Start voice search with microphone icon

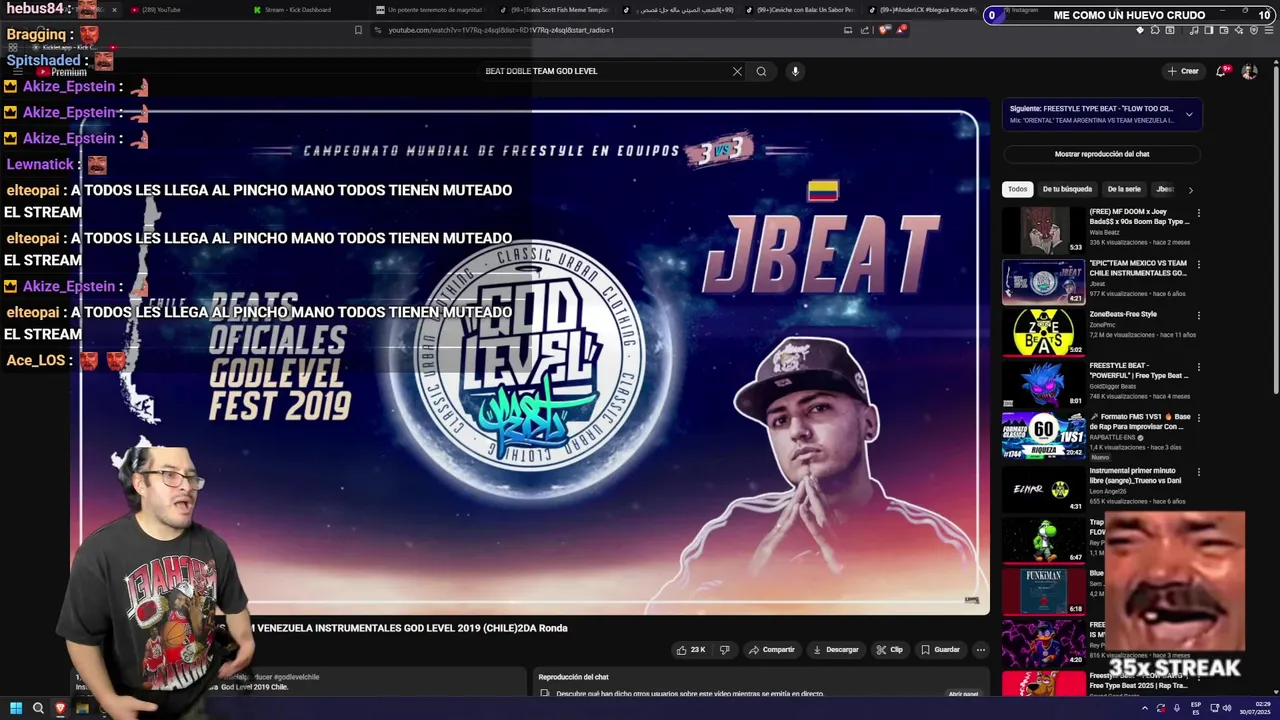(x=795, y=71)
